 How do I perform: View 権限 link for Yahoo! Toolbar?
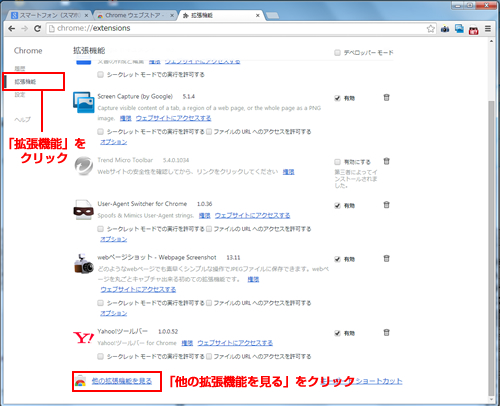[x=187, y=343]
